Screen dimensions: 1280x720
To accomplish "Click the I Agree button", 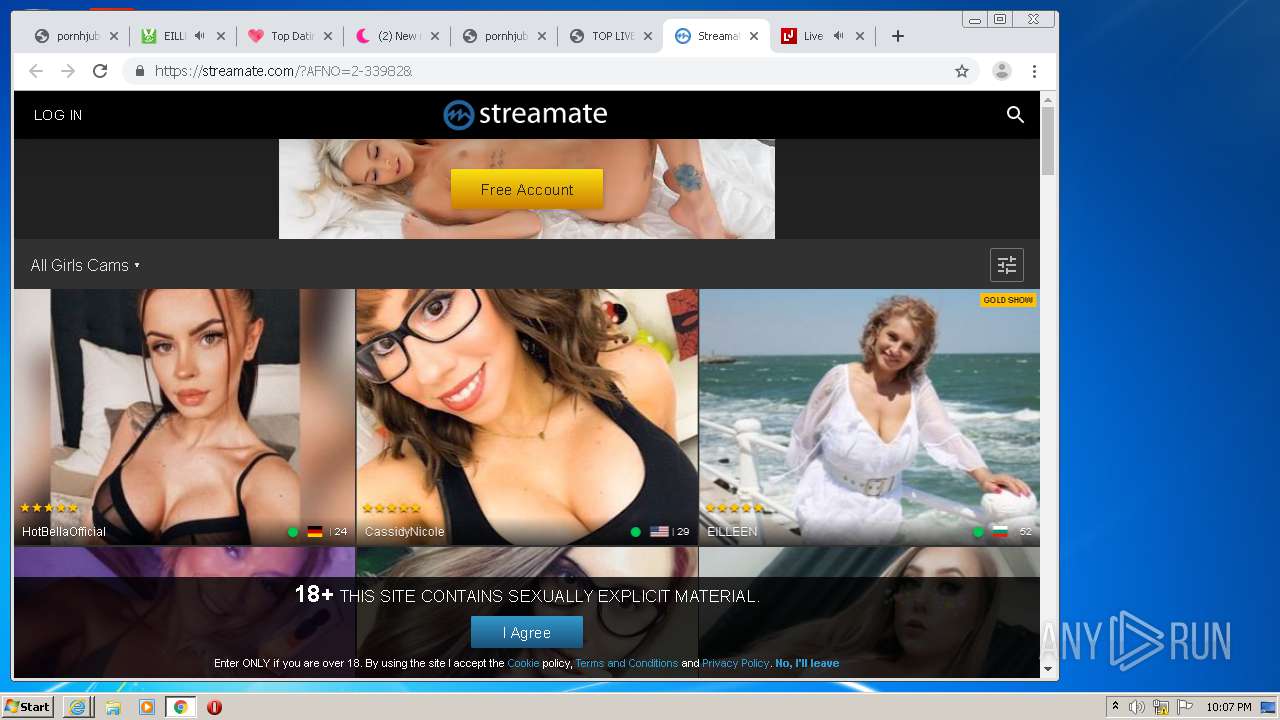I will click(x=527, y=632).
